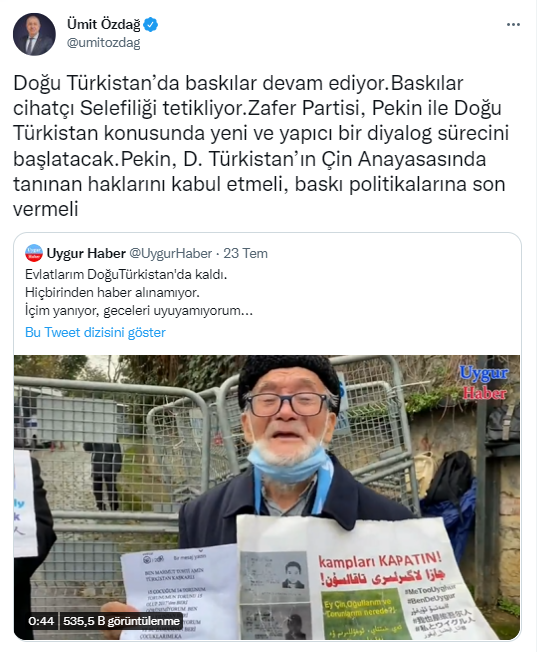The image size is (537, 652).
Task: Click the @UygurHaber handle
Action: point(171,253)
